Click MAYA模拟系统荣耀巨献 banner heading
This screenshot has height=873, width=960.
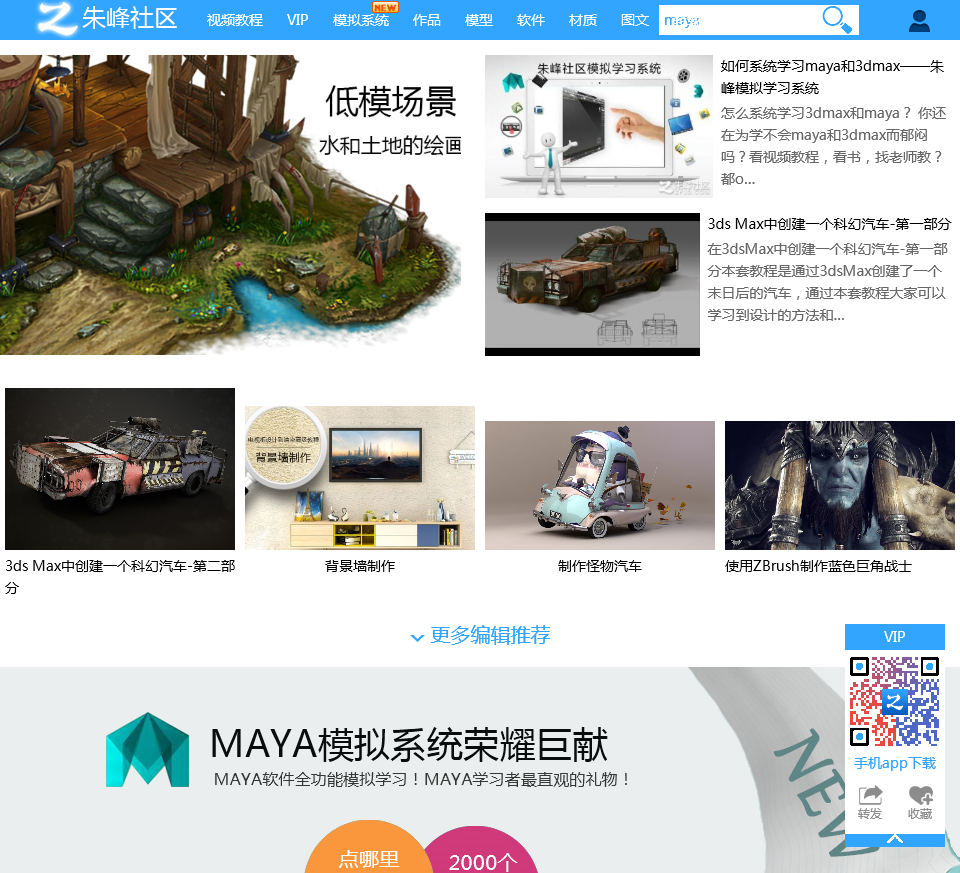tap(409, 744)
